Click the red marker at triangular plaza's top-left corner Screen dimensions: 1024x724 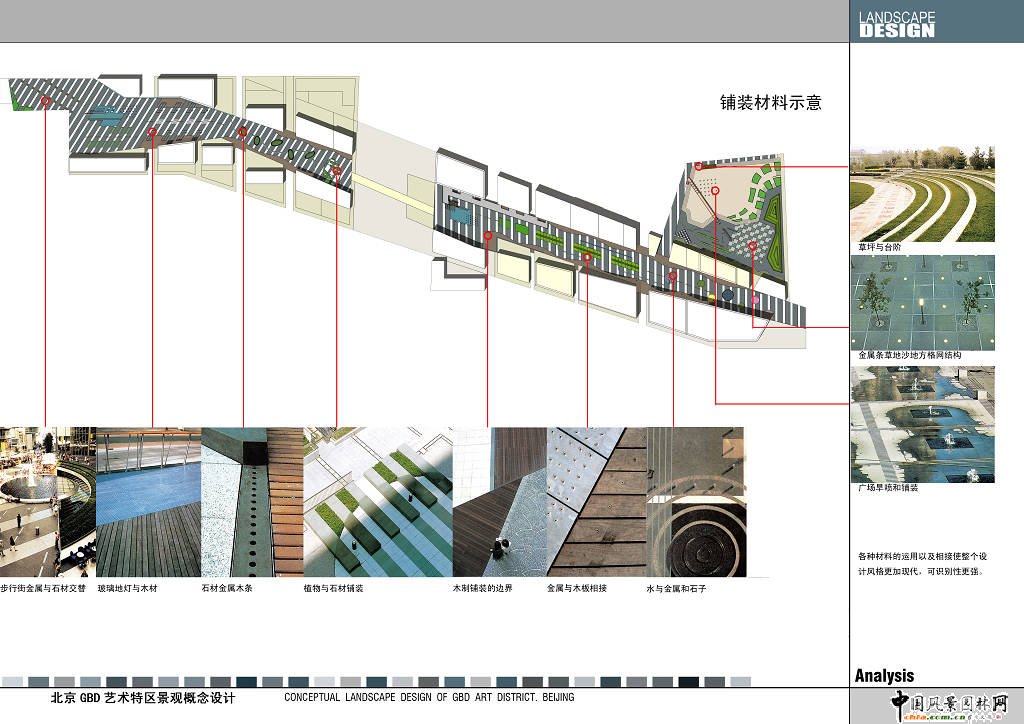[699, 166]
